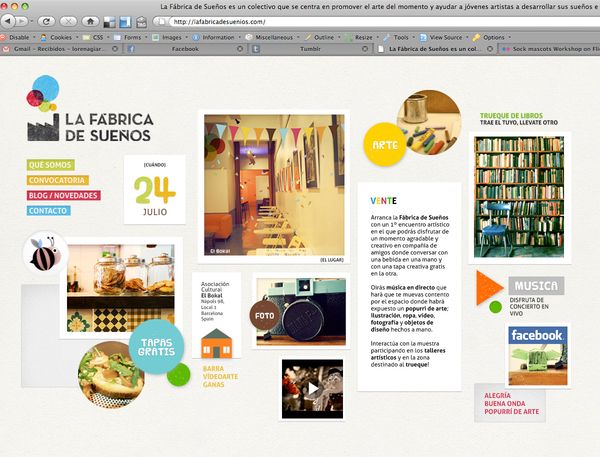The width and height of the screenshot is (600, 457).
Task: Click the bee mascot icon
Action: coord(45,253)
